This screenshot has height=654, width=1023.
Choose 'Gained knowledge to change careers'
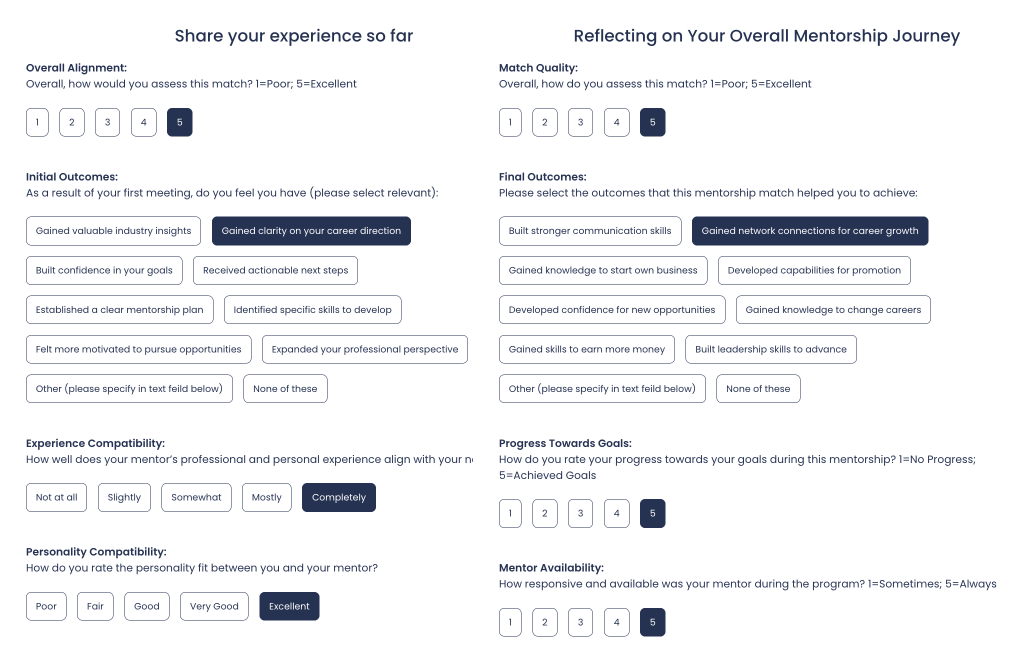point(833,310)
